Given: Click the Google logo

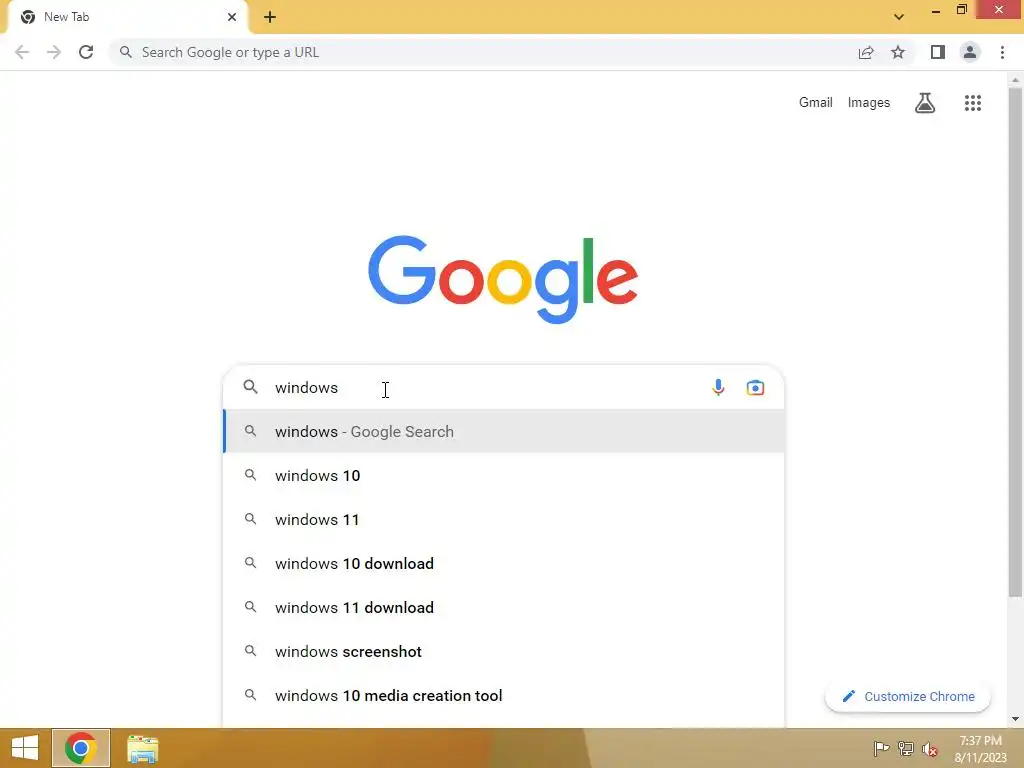Looking at the screenshot, I should click(503, 280).
